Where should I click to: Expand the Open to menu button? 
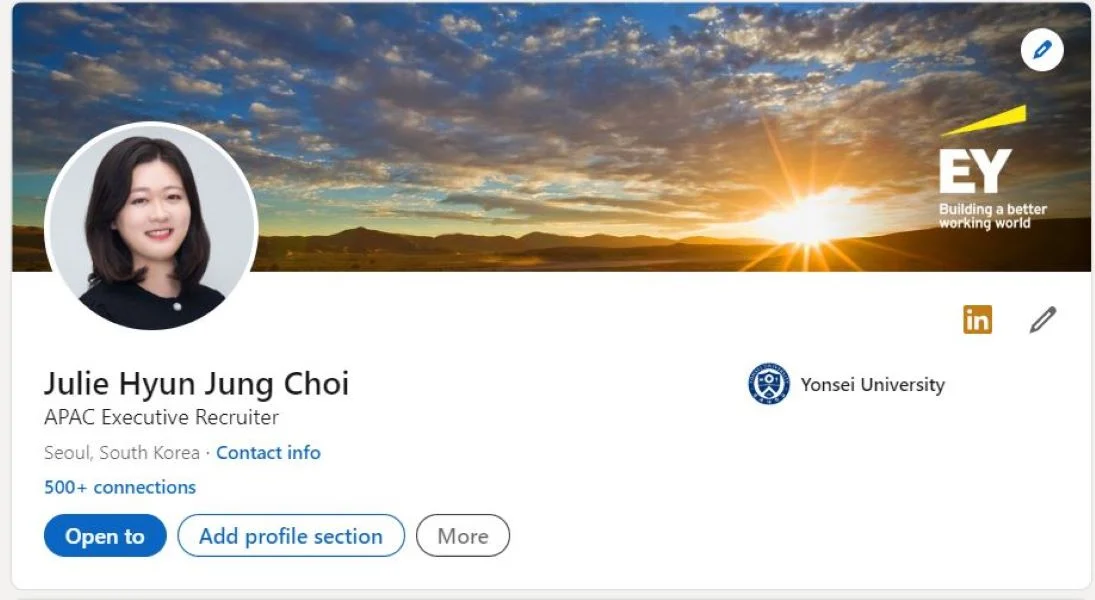click(105, 536)
